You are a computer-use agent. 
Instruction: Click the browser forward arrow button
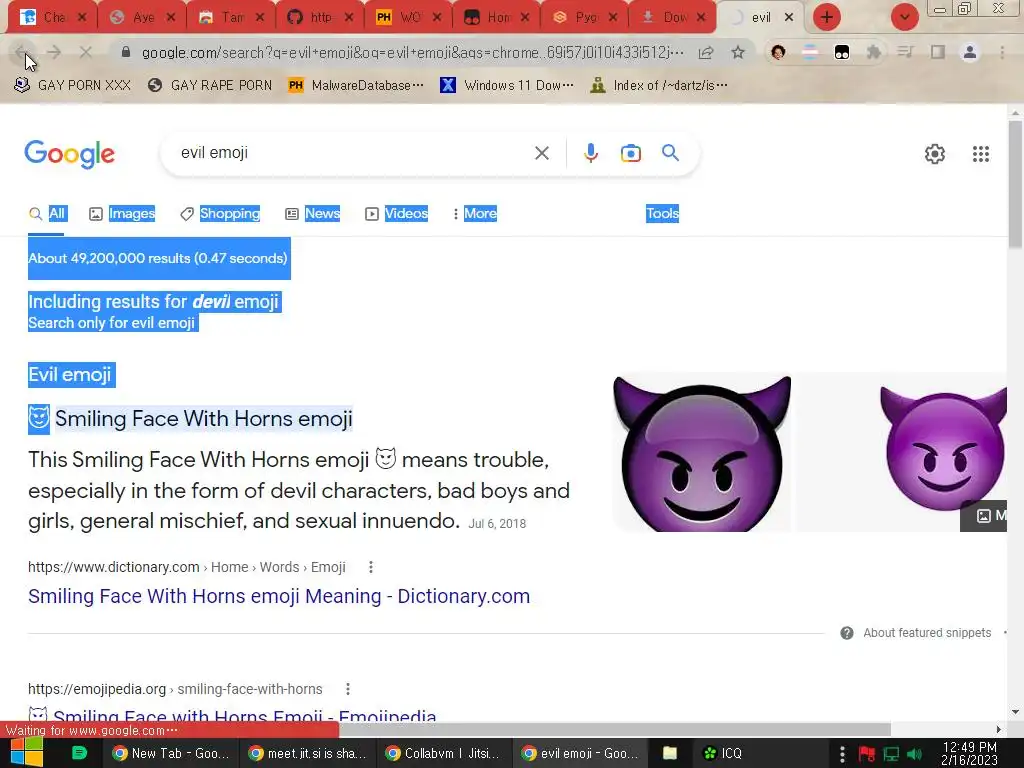(x=54, y=52)
